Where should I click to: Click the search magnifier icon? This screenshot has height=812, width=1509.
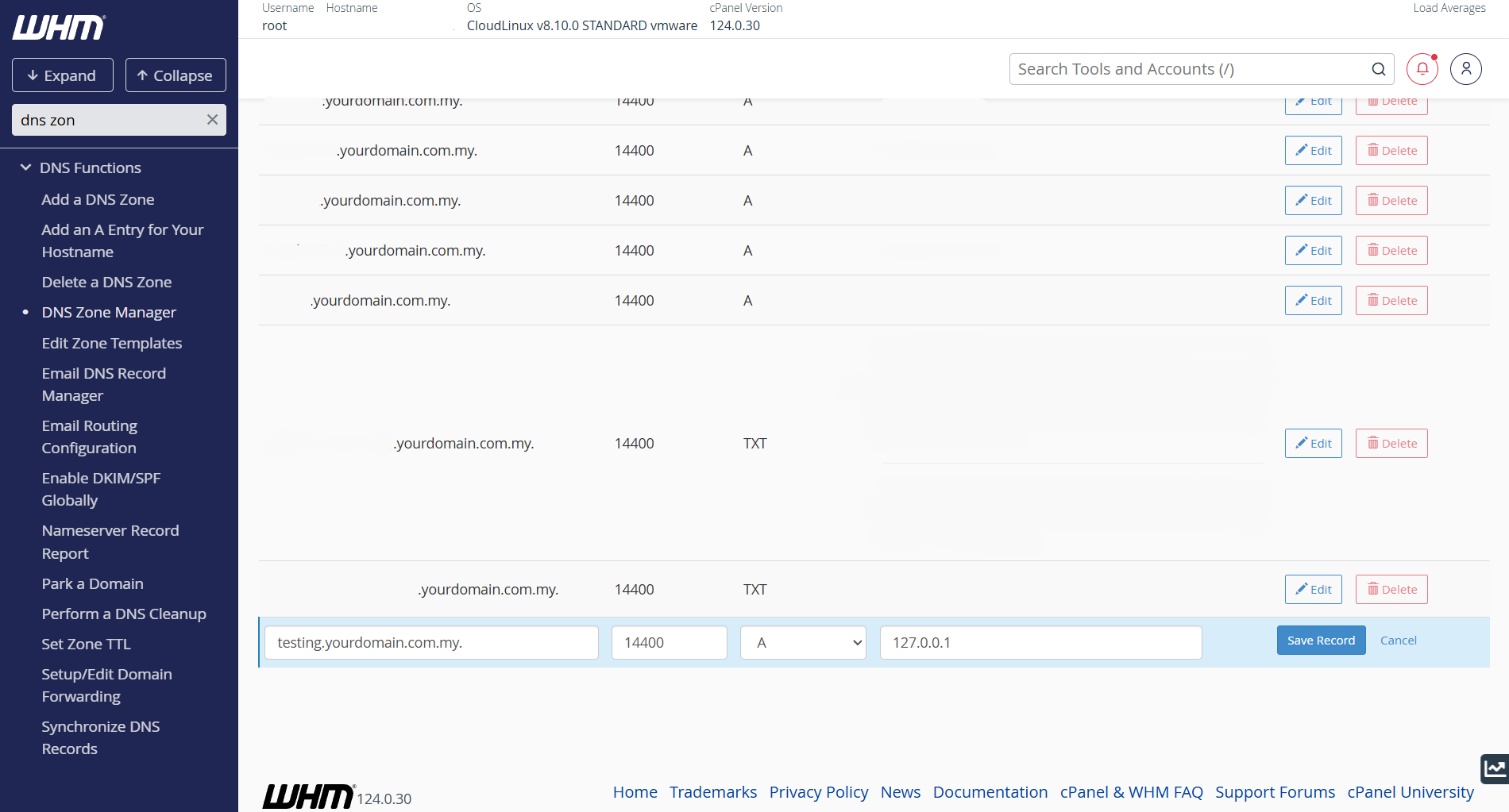coord(1379,69)
